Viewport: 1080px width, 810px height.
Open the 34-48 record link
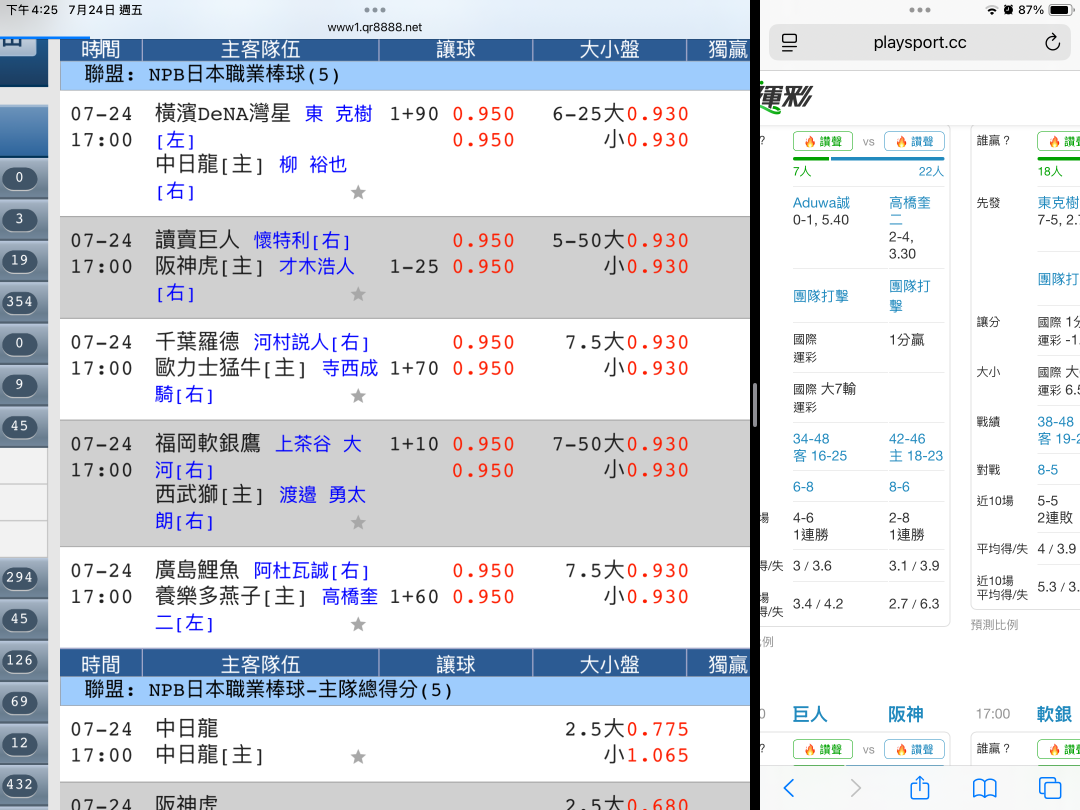coord(811,439)
